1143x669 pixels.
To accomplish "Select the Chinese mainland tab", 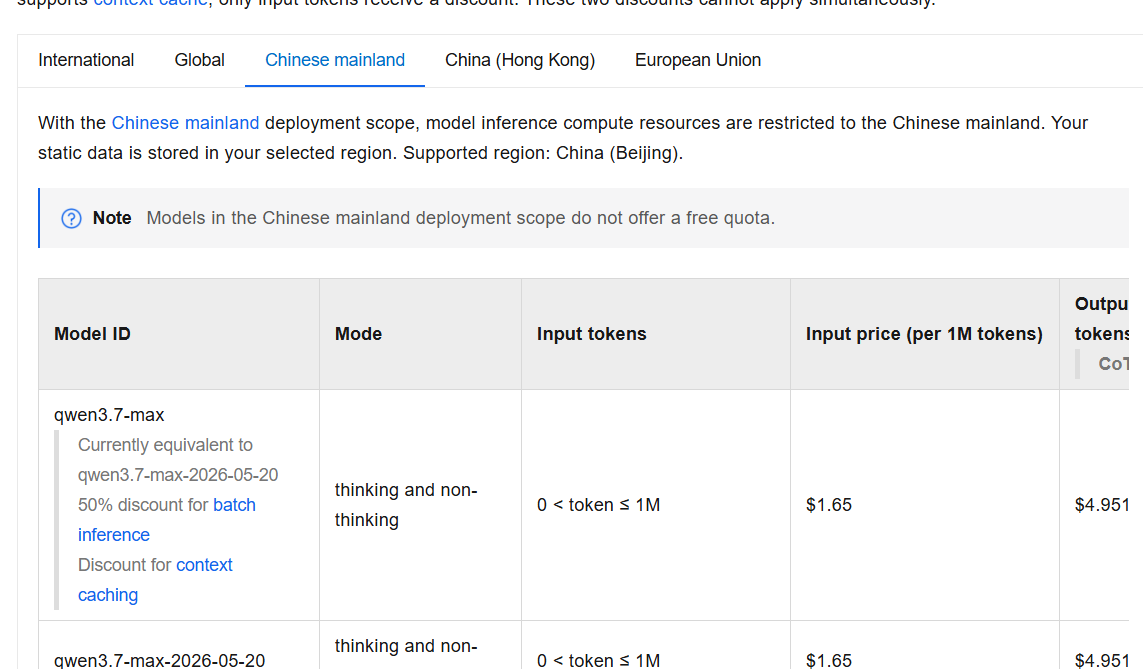I will tap(335, 60).
